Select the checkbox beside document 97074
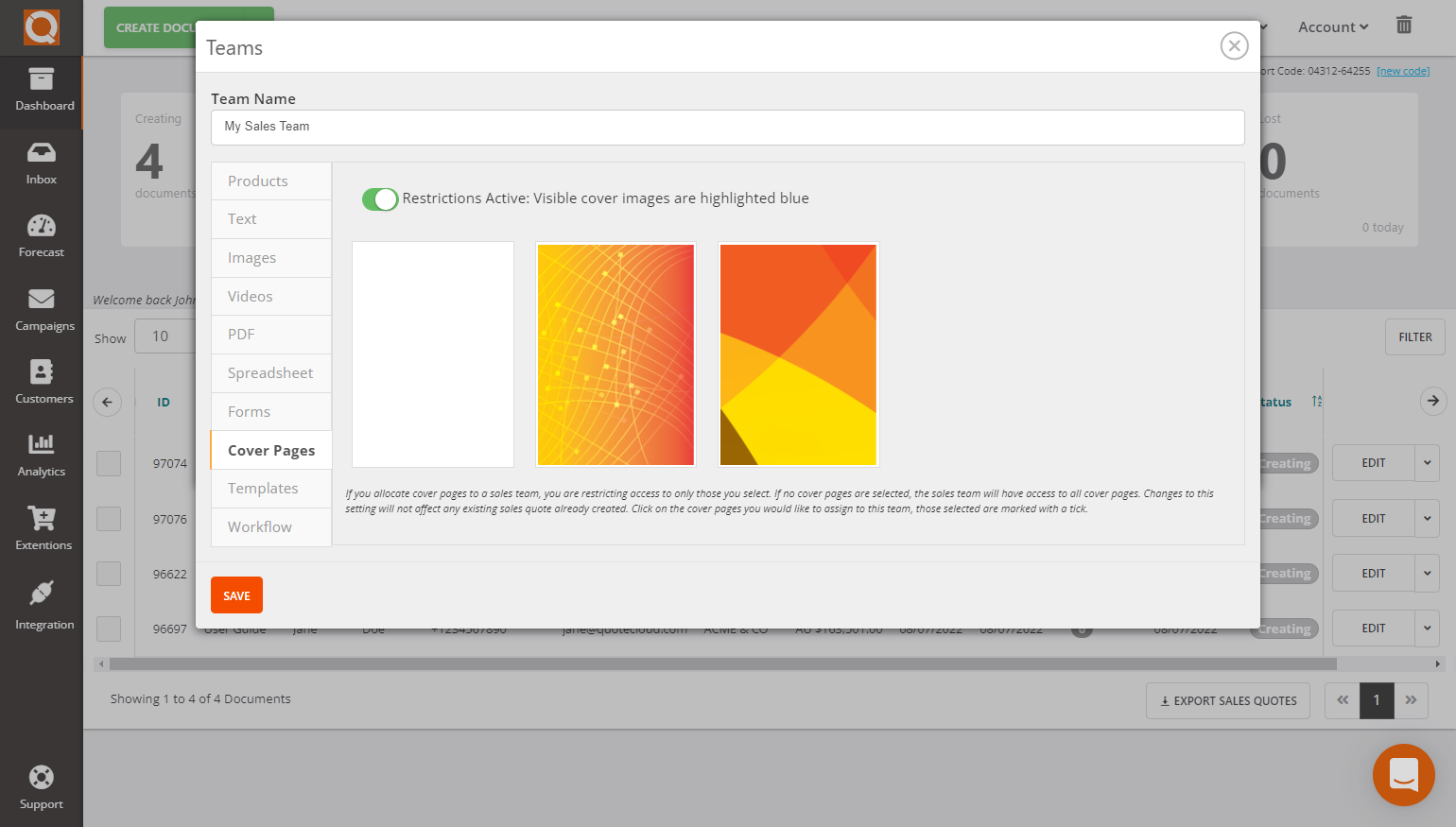Image resolution: width=1456 pixels, height=827 pixels. point(109,463)
